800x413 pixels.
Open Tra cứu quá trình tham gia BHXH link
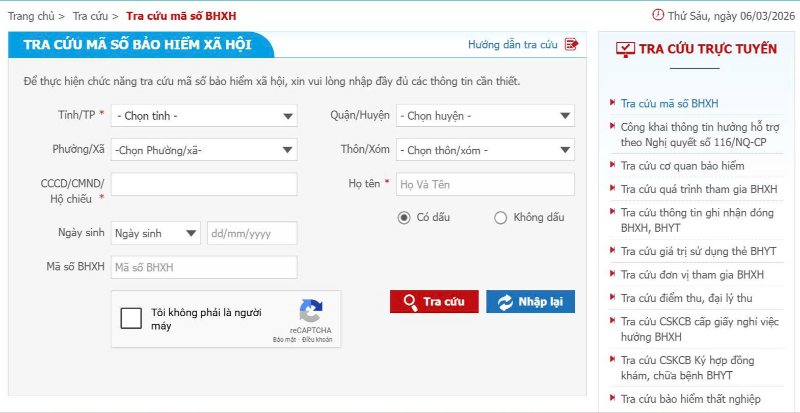(x=699, y=189)
